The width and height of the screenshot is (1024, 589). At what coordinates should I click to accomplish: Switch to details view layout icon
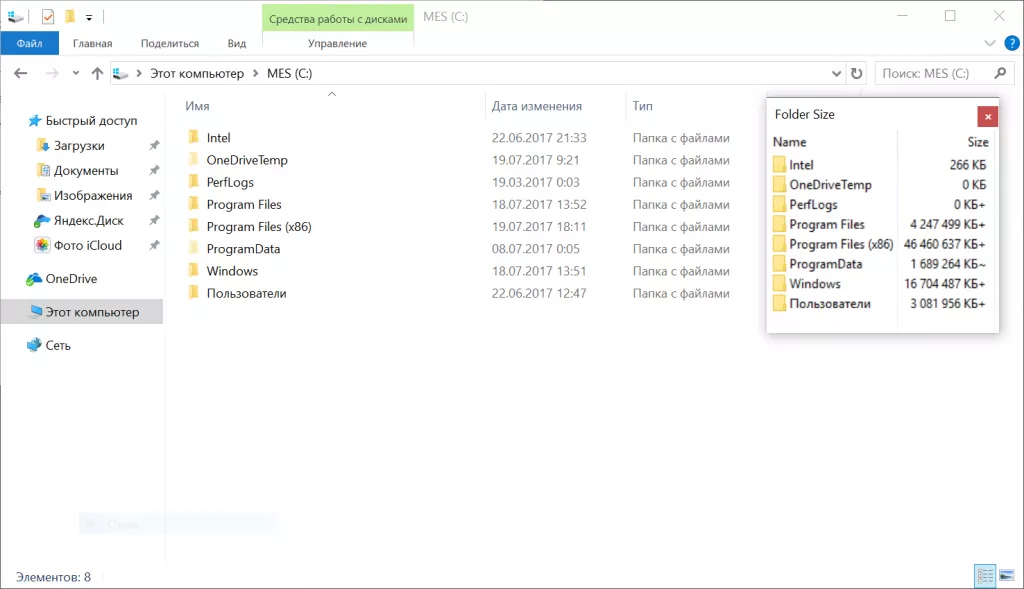coord(985,576)
